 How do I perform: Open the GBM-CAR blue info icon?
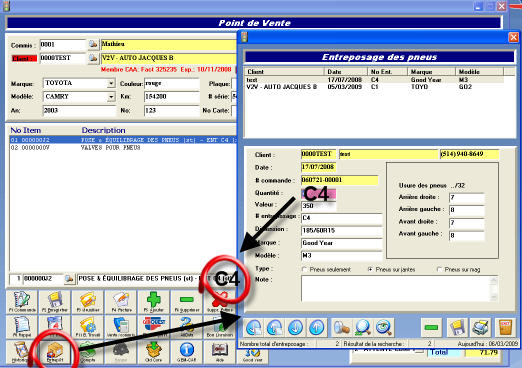pyautogui.click(x=187, y=352)
